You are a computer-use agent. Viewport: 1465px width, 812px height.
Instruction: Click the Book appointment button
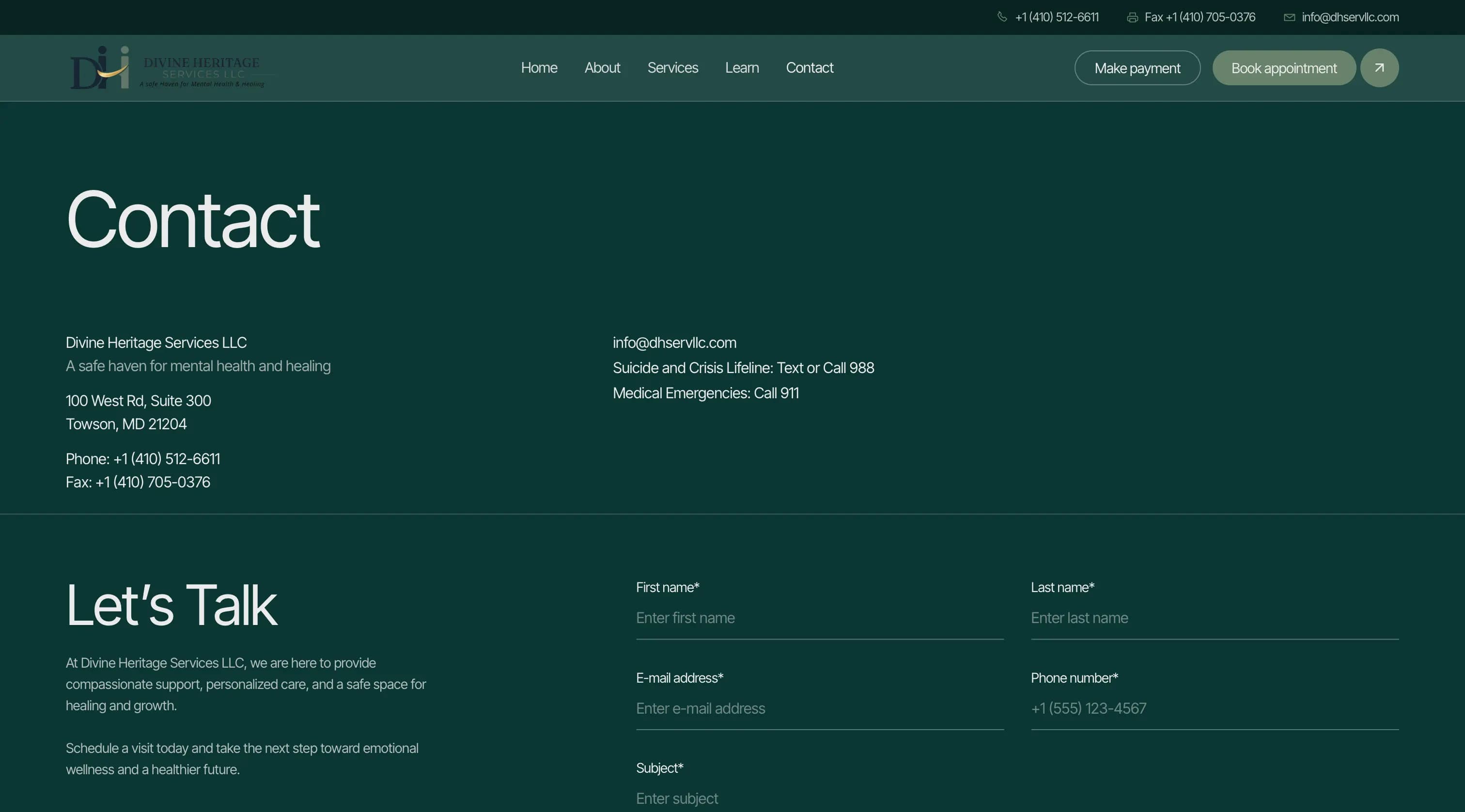pyautogui.click(x=1284, y=68)
